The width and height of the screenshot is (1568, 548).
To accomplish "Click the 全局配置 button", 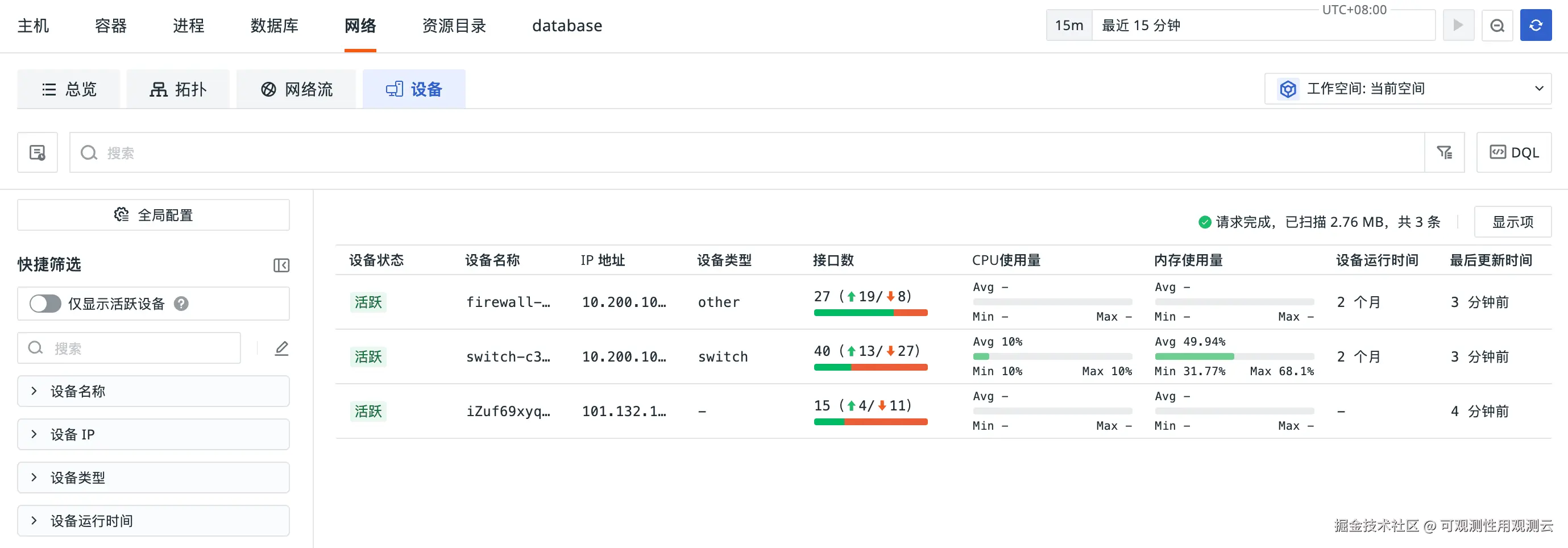I will point(154,215).
